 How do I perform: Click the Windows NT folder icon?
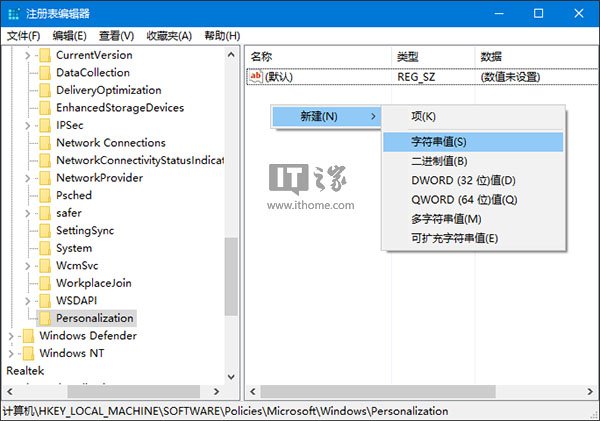point(27,353)
